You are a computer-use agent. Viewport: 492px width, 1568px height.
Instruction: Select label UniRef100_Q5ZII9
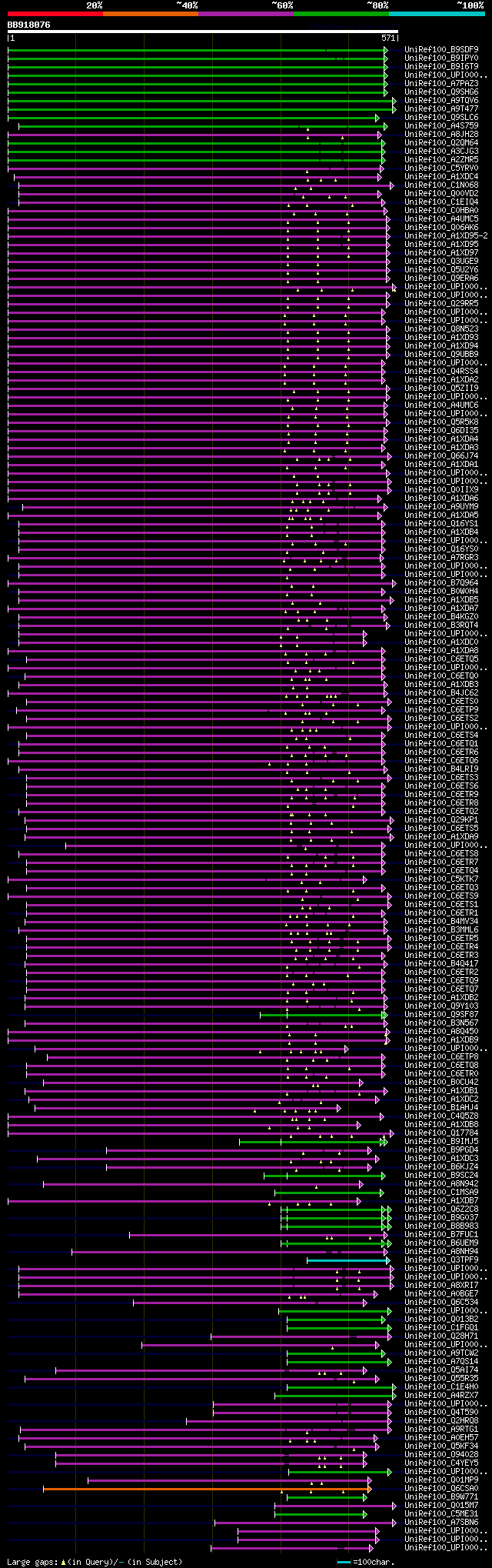click(x=441, y=388)
